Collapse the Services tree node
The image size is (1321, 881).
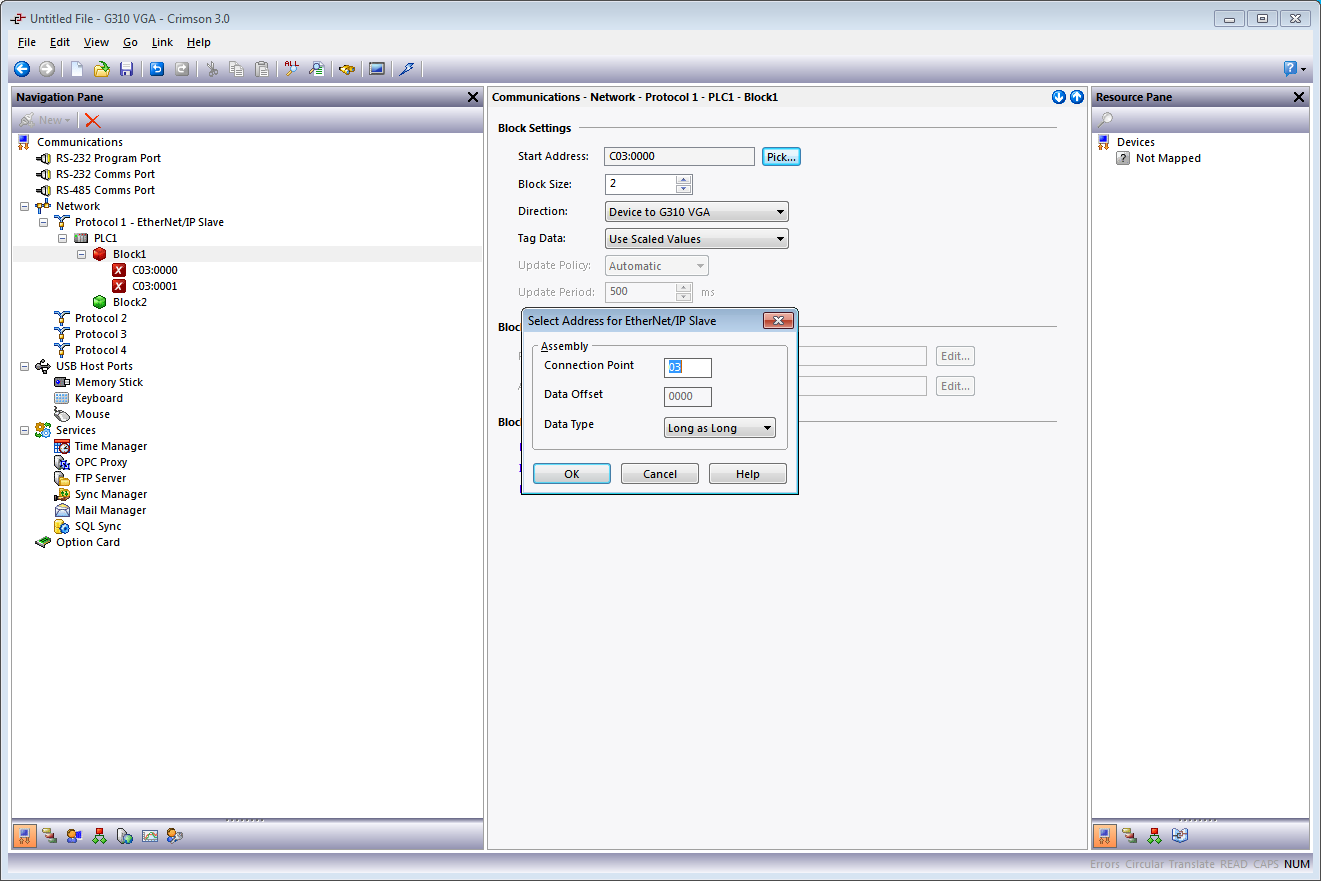[x=24, y=430]
